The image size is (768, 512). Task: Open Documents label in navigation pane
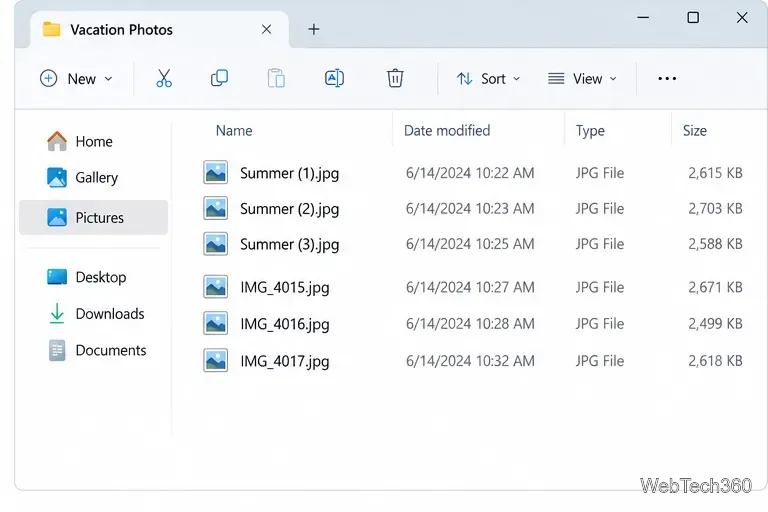pos(111,350)
